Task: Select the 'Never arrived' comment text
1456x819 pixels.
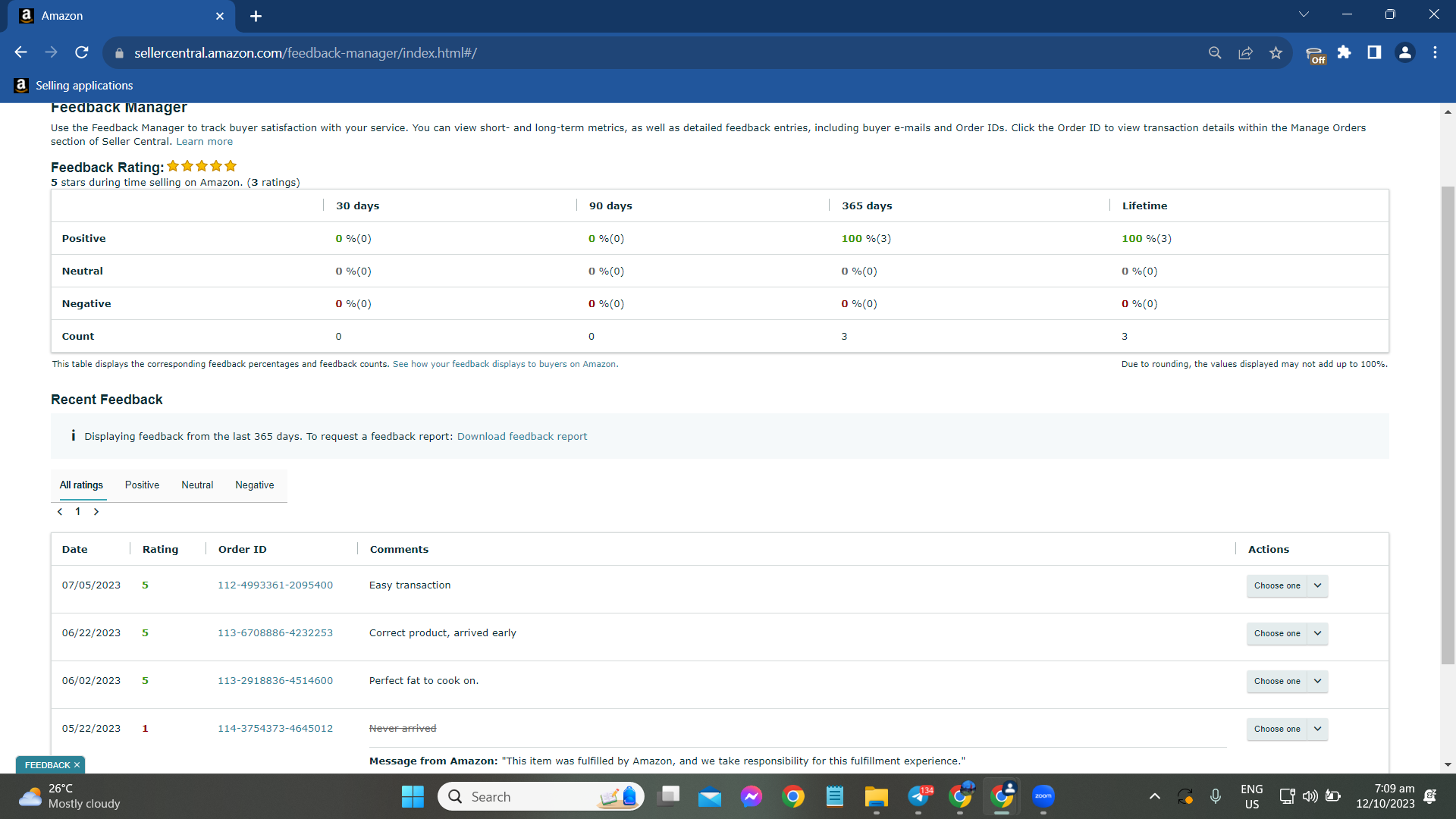Action: (403, 729)
